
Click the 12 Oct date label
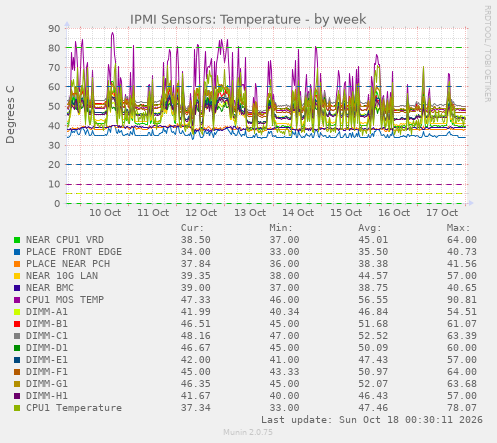(x=201, y=213)
